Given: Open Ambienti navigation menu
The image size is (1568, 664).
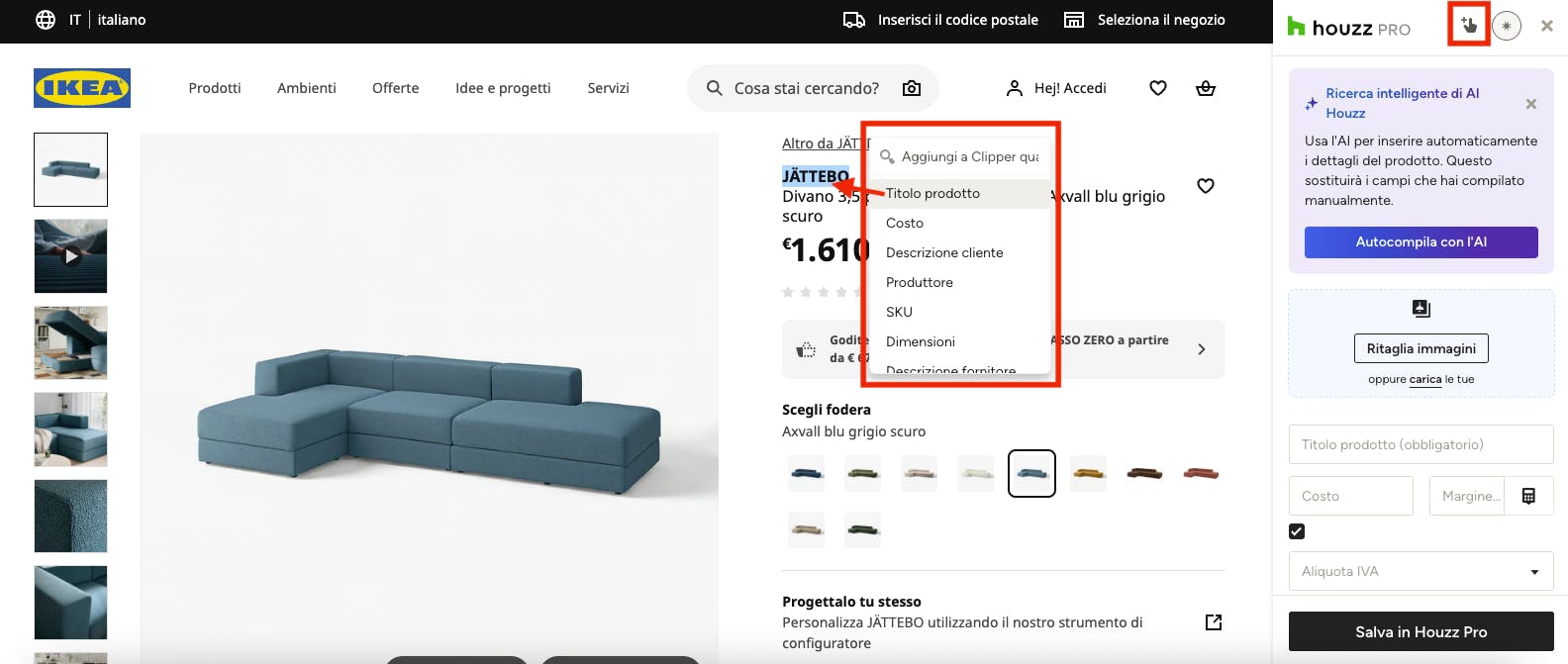Looking at the screenshot, I should (307, 88).
